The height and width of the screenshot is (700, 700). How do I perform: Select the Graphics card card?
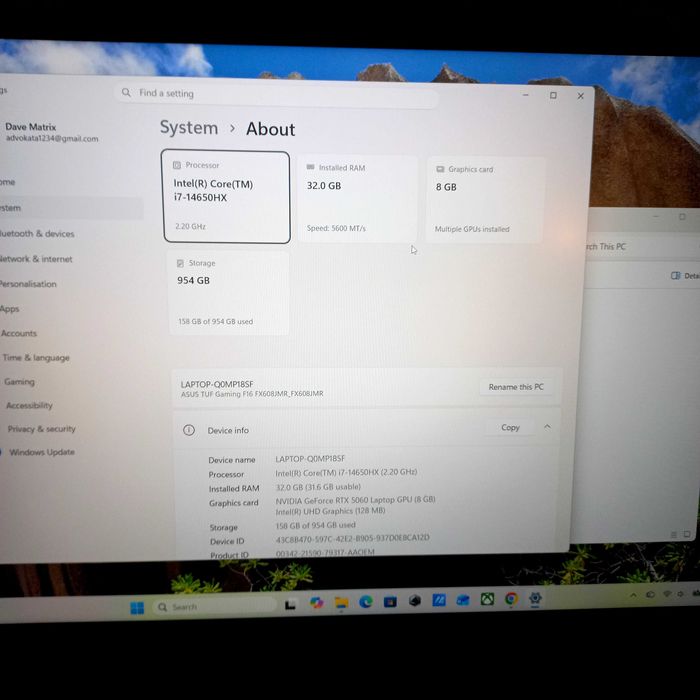point(485,200)
